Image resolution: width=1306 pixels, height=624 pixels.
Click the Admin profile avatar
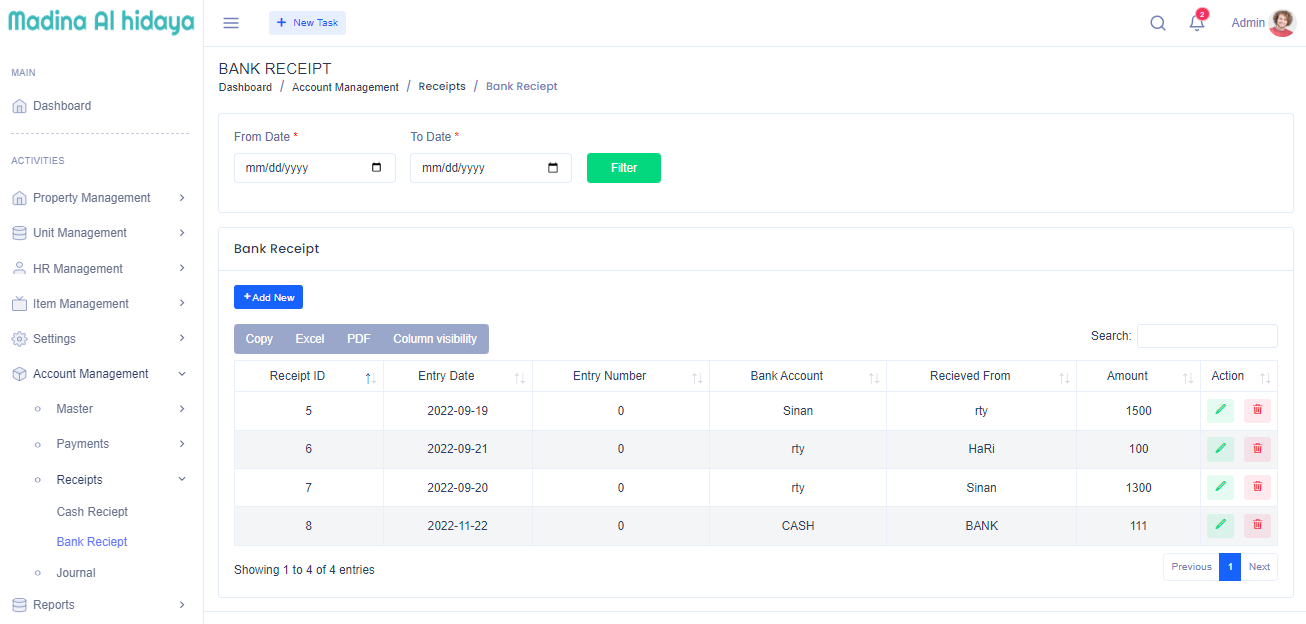[1281, 23]
